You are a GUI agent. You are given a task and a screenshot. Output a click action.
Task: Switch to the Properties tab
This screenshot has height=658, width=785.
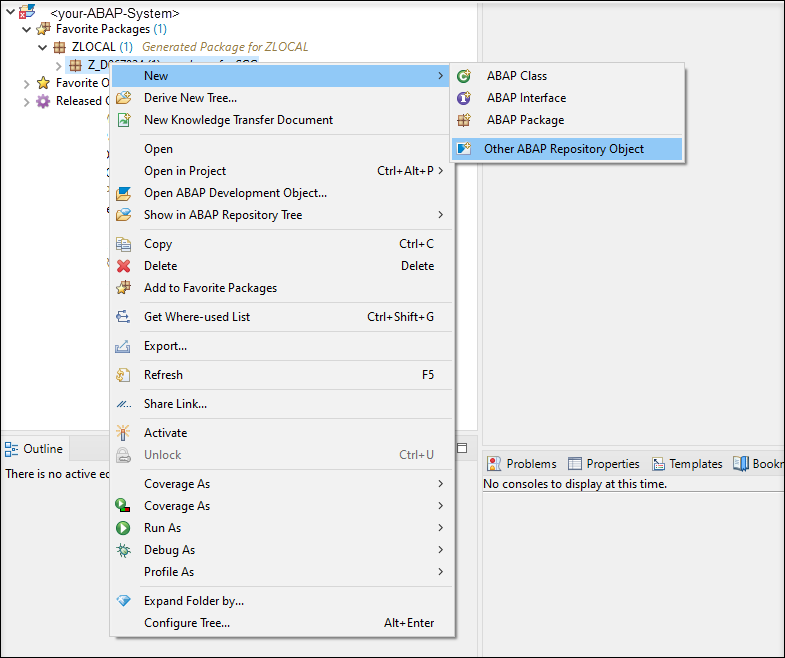[604, 464]
